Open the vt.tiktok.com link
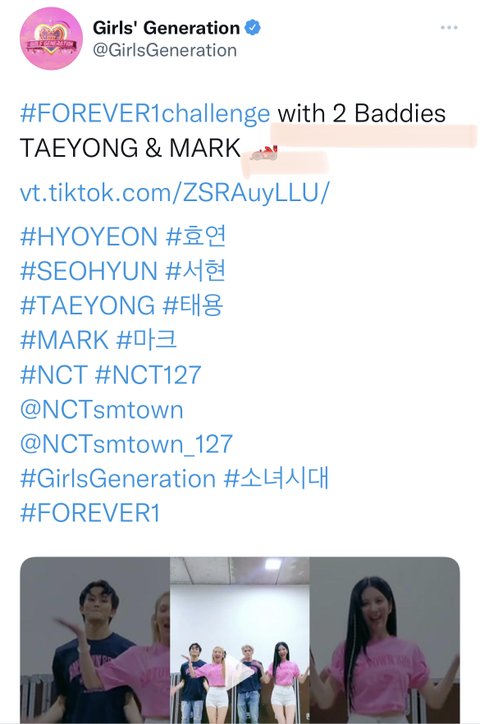The height and width of the screenshot is (724, 480). [175, 192]
